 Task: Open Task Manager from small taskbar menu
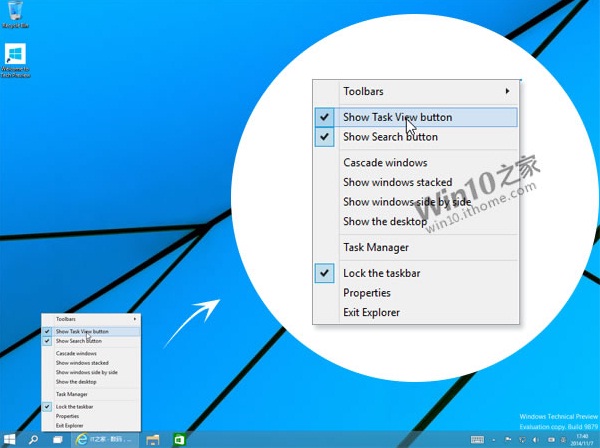pos(91,394)
